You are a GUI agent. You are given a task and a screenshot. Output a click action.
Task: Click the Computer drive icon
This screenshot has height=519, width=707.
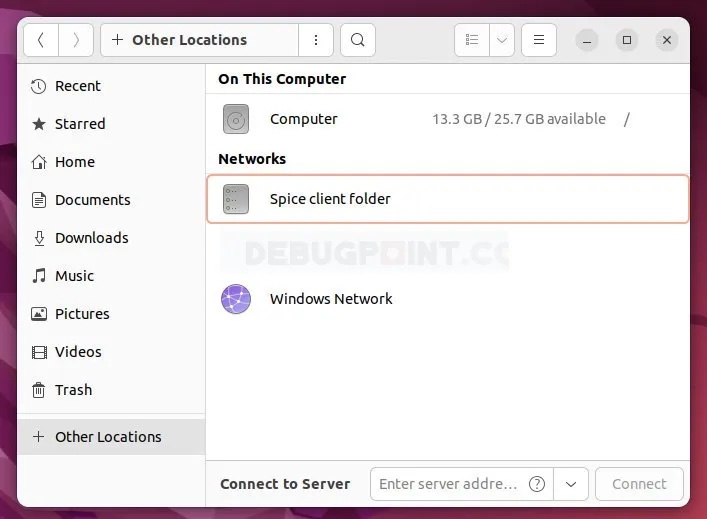click(x=236, y=119)
